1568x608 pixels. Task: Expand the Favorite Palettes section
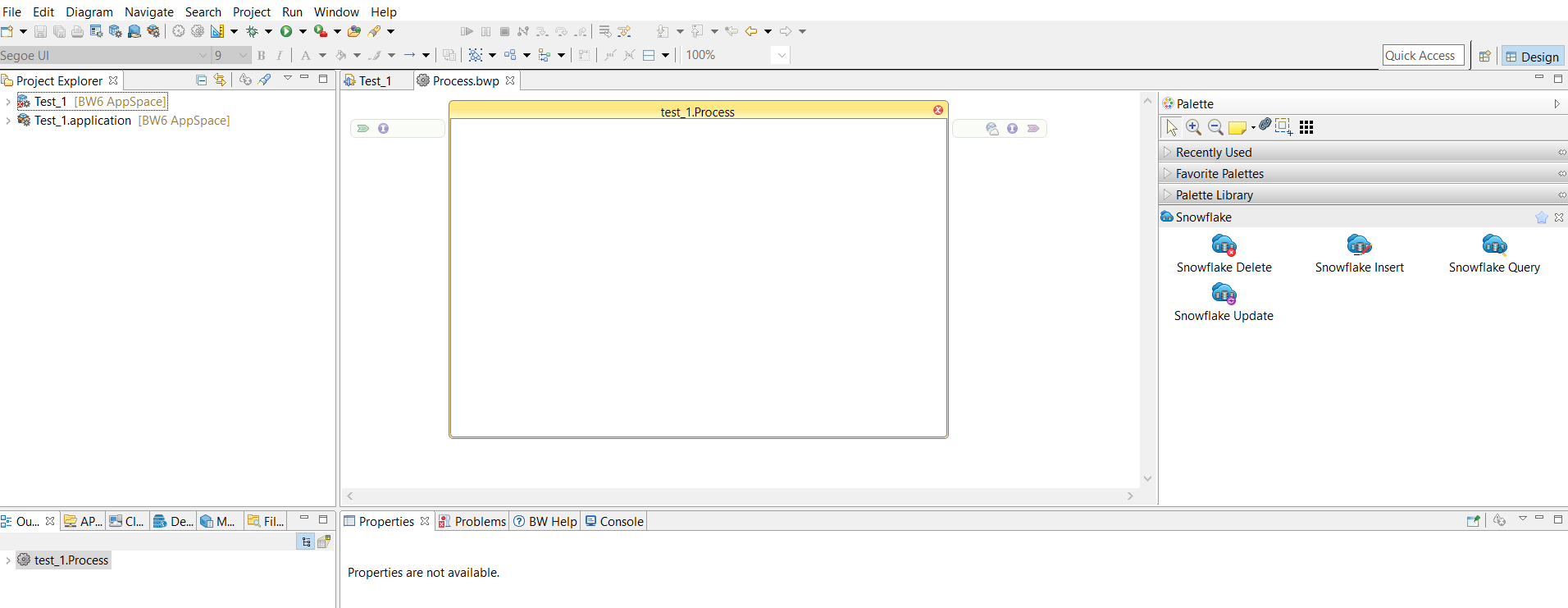1168,174
